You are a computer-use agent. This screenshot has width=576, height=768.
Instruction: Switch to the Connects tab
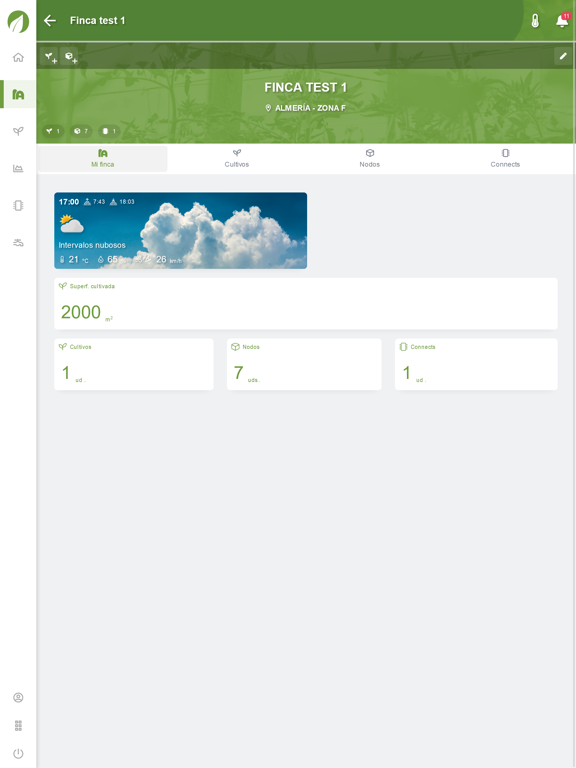coord(505,159)
